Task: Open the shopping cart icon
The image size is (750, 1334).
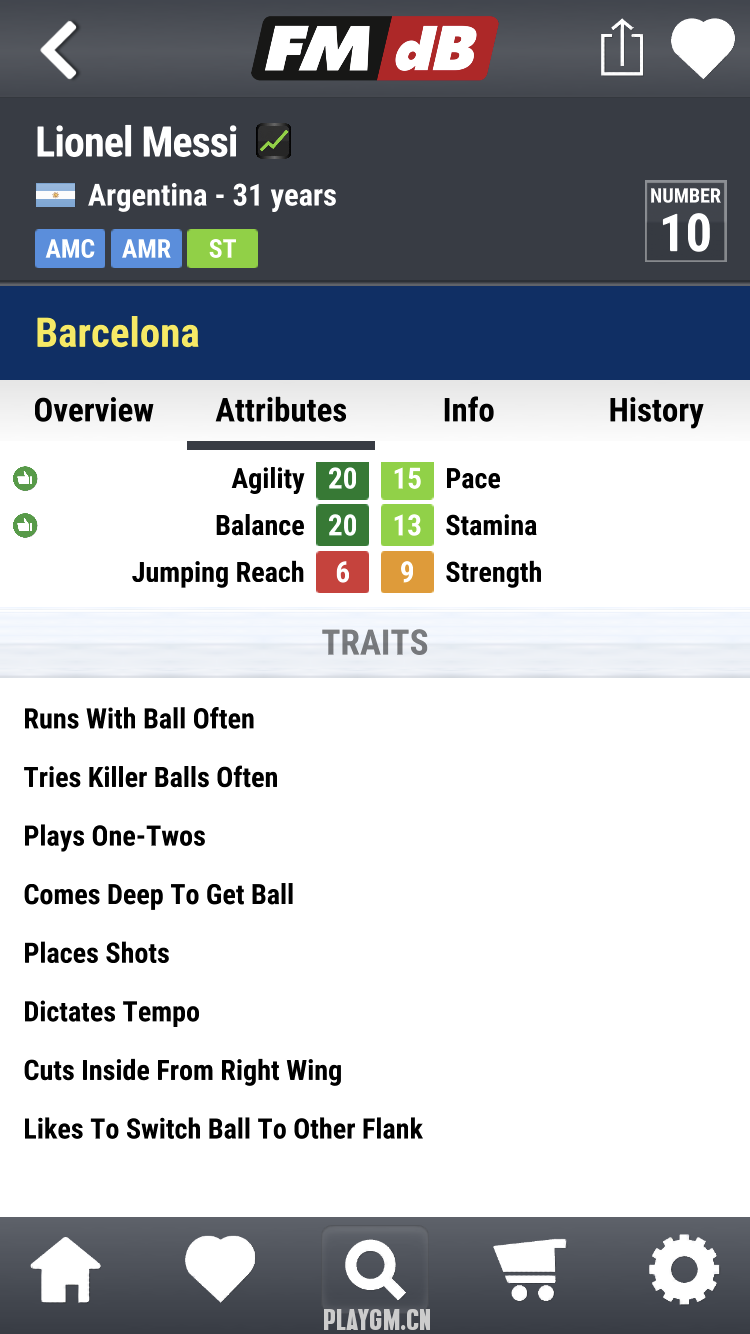Action: (530, 1270)
